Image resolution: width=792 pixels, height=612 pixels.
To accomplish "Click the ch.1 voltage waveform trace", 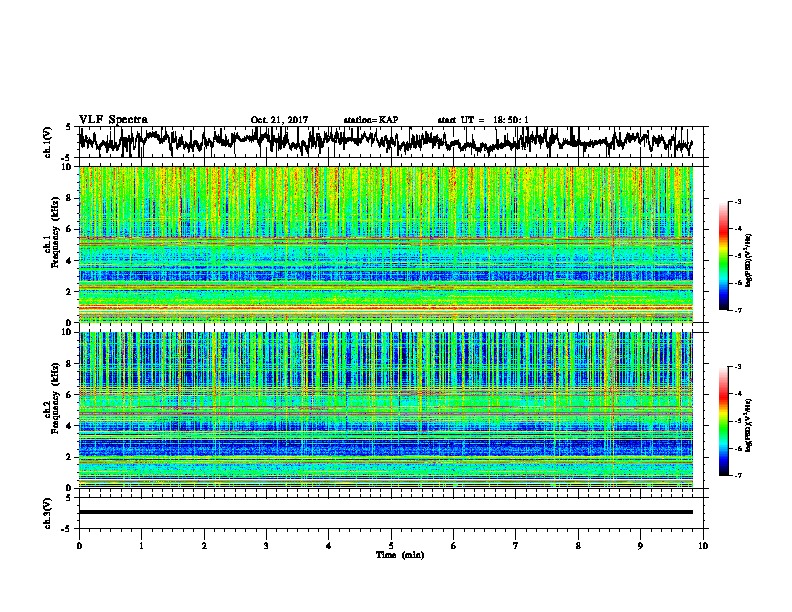I will [x=385, y=141].
